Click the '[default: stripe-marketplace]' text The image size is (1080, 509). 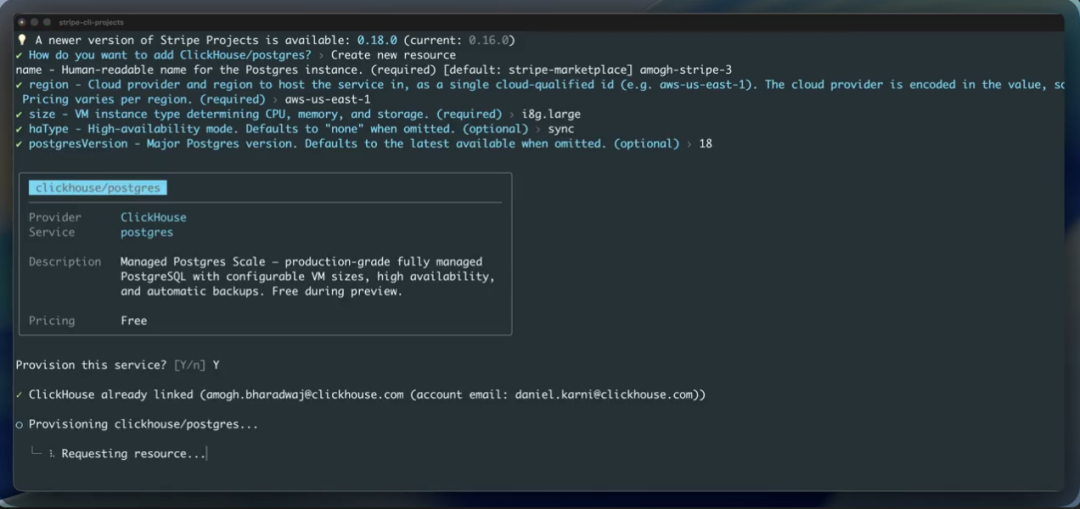[x=539, y=70]
